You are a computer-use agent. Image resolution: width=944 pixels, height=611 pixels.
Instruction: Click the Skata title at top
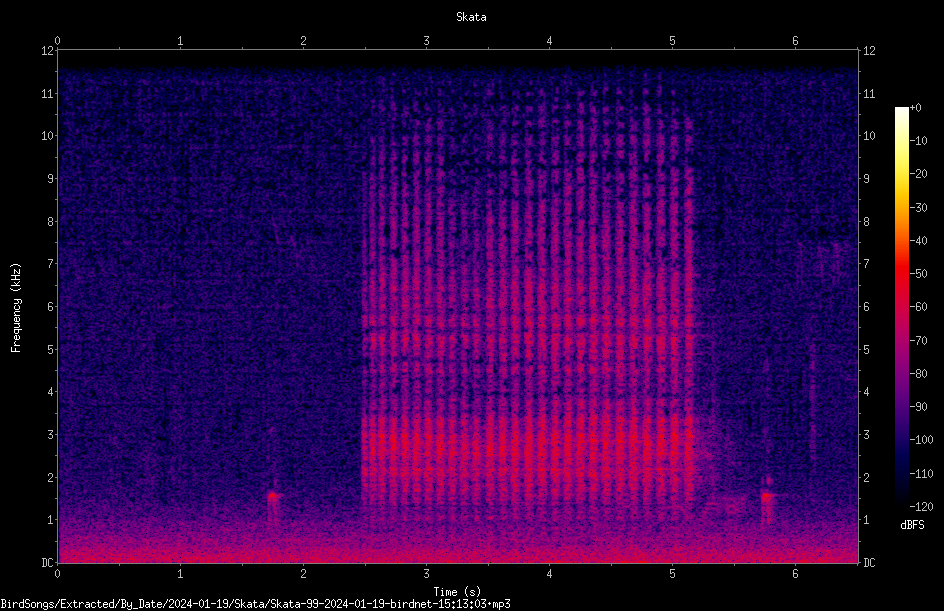tap(471, 17)
